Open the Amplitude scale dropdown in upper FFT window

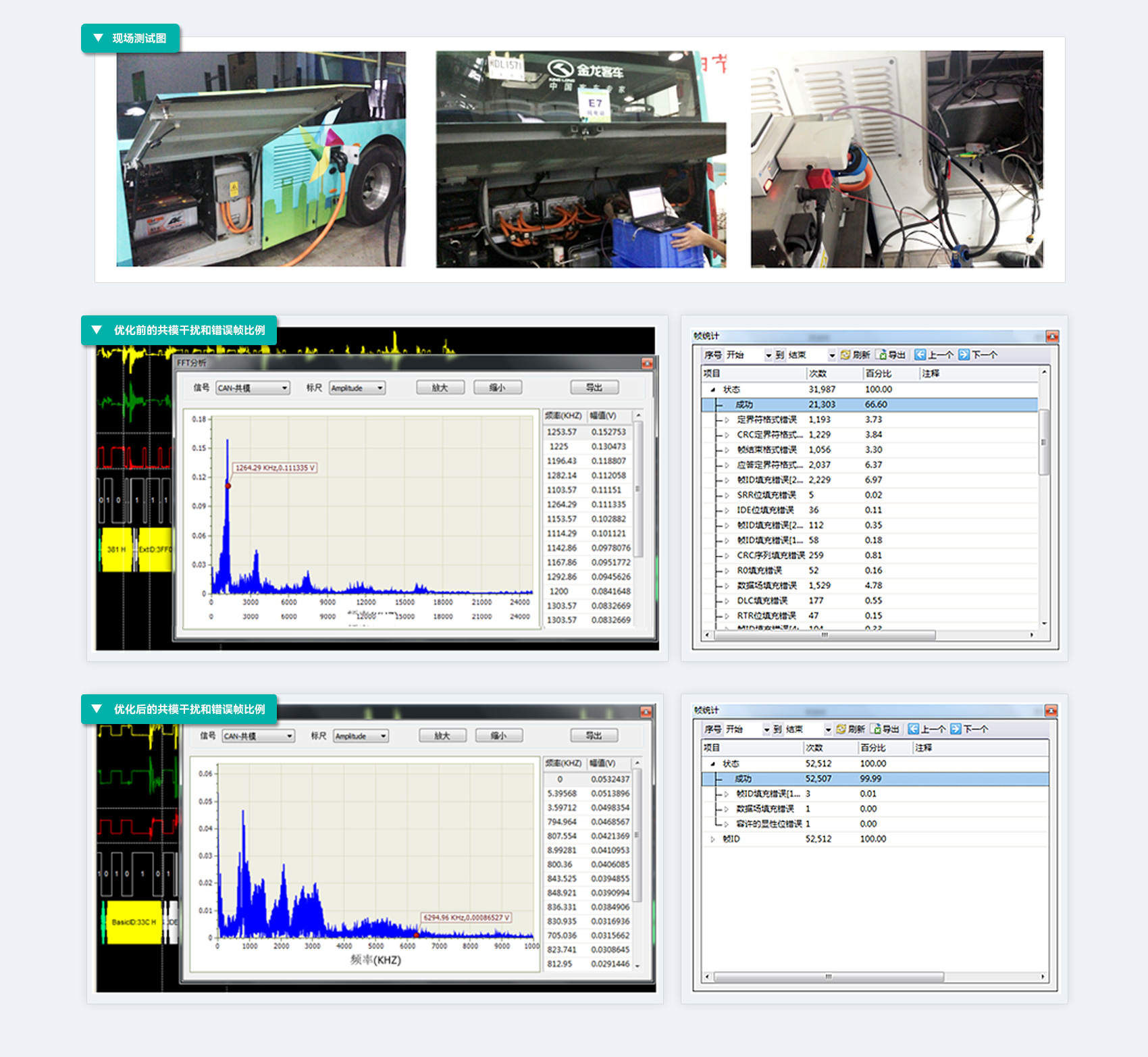(380, 388)
